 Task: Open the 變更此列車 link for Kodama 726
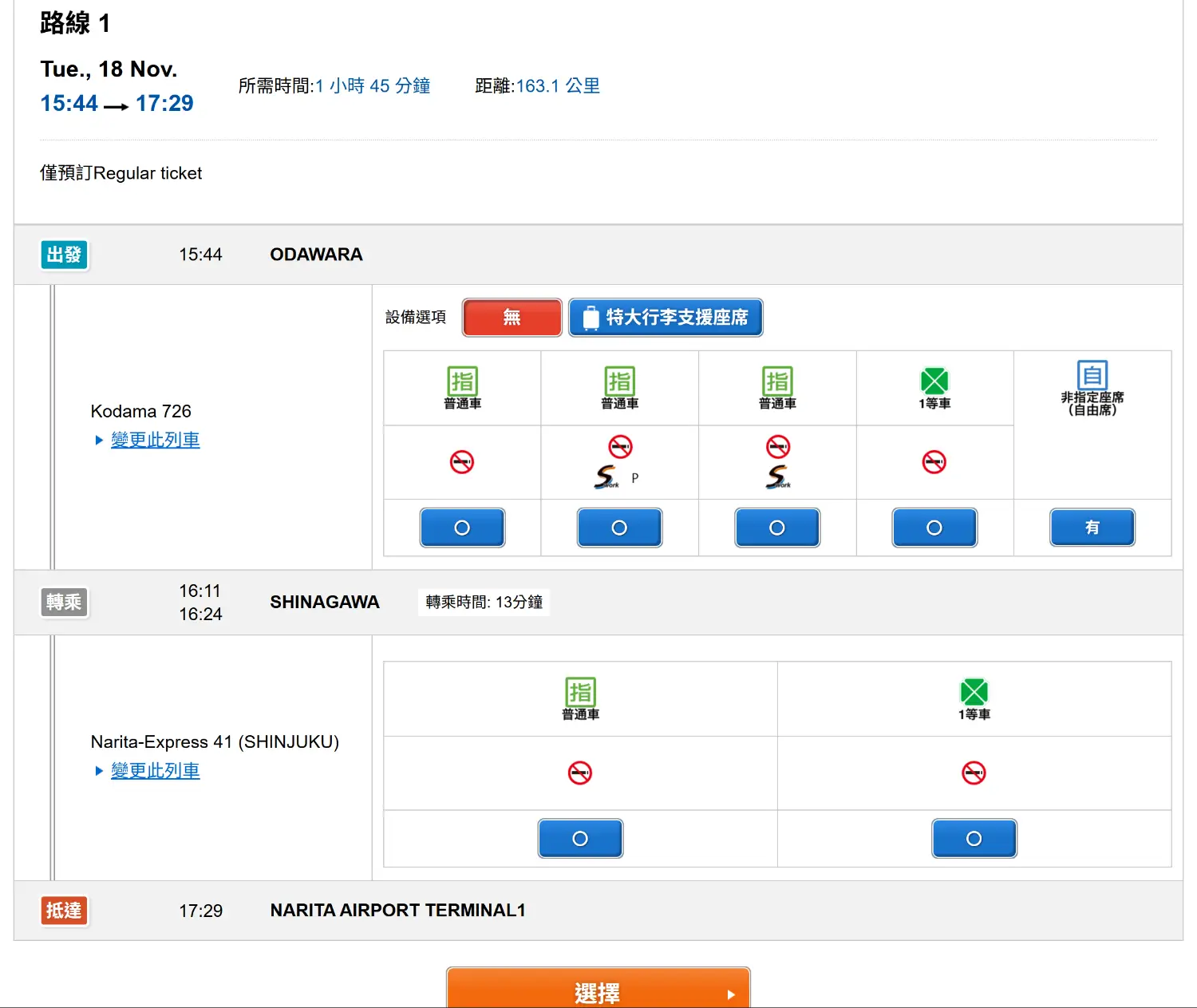tap(156, 440)
